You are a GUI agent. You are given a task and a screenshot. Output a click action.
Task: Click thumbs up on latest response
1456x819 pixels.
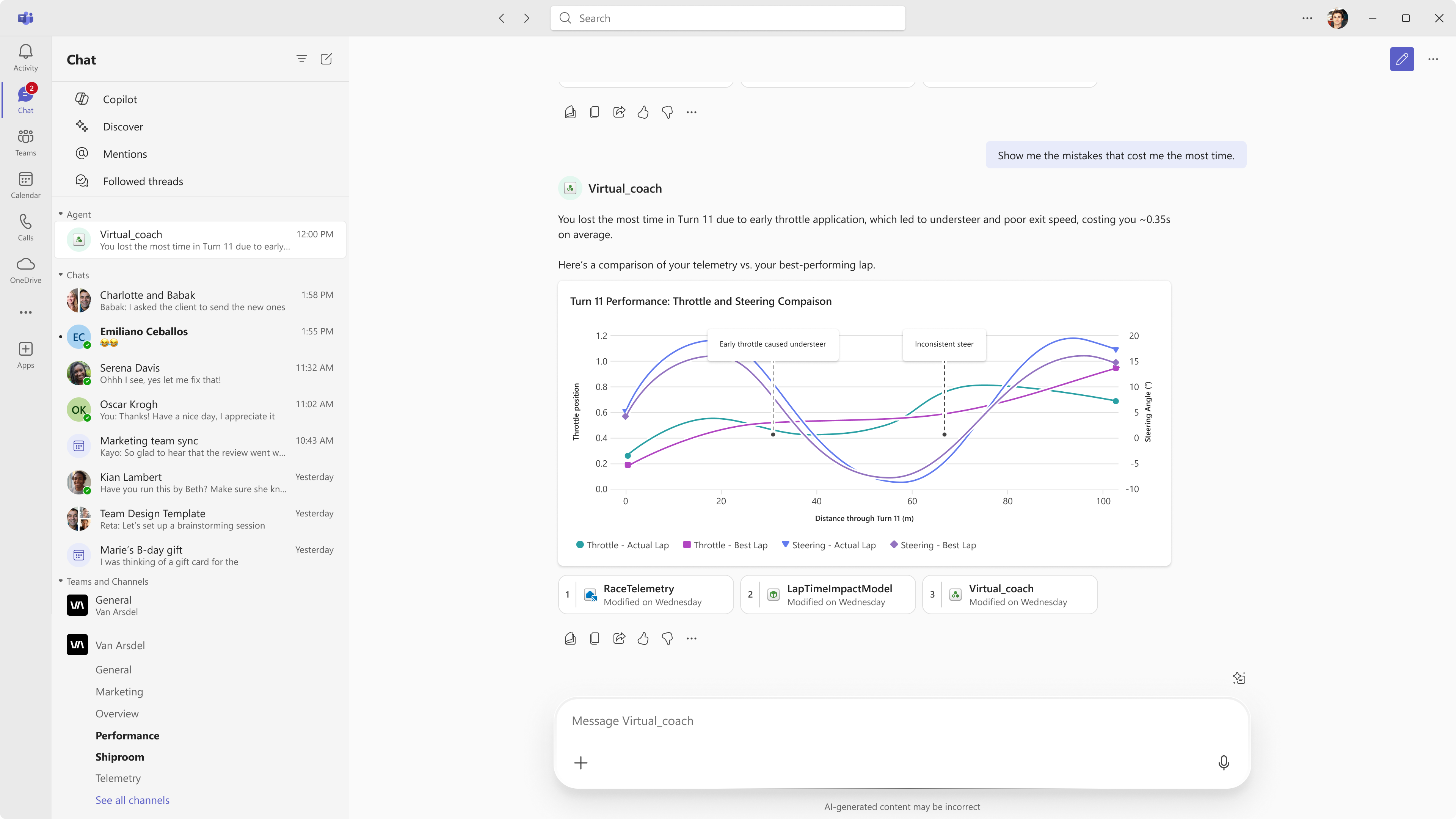pyautogui.click(x=643, y=639)
